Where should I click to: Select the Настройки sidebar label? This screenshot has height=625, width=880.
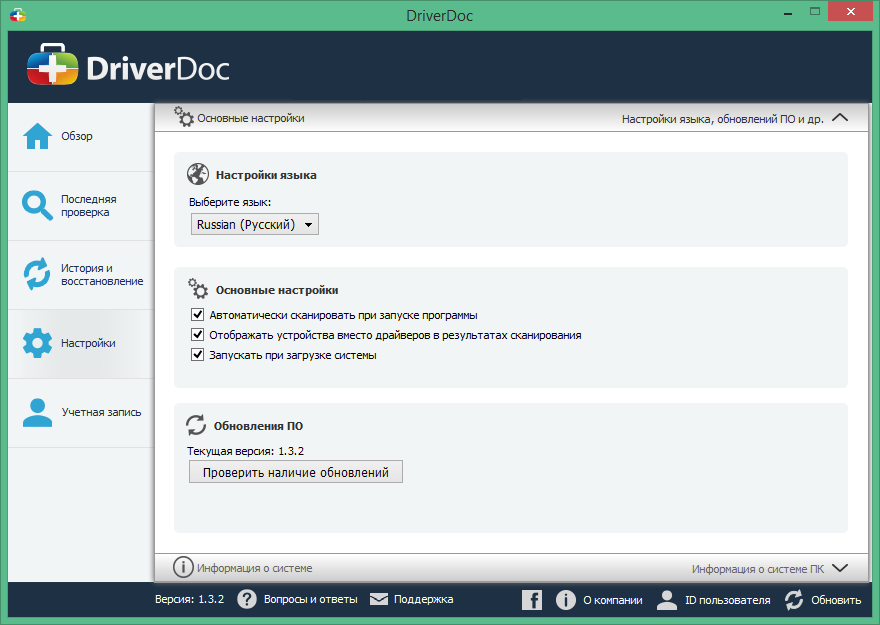coord(88,343)
